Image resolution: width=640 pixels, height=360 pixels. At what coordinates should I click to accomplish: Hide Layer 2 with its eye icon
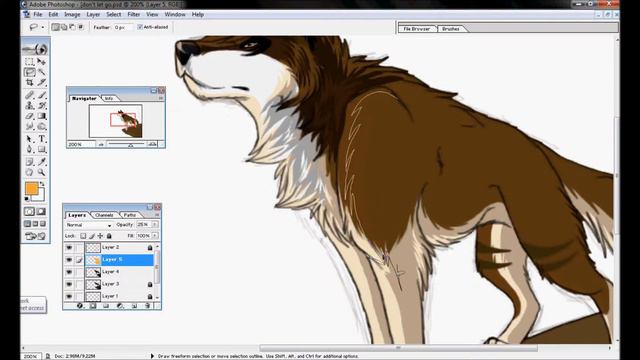(x=69, y=247)
